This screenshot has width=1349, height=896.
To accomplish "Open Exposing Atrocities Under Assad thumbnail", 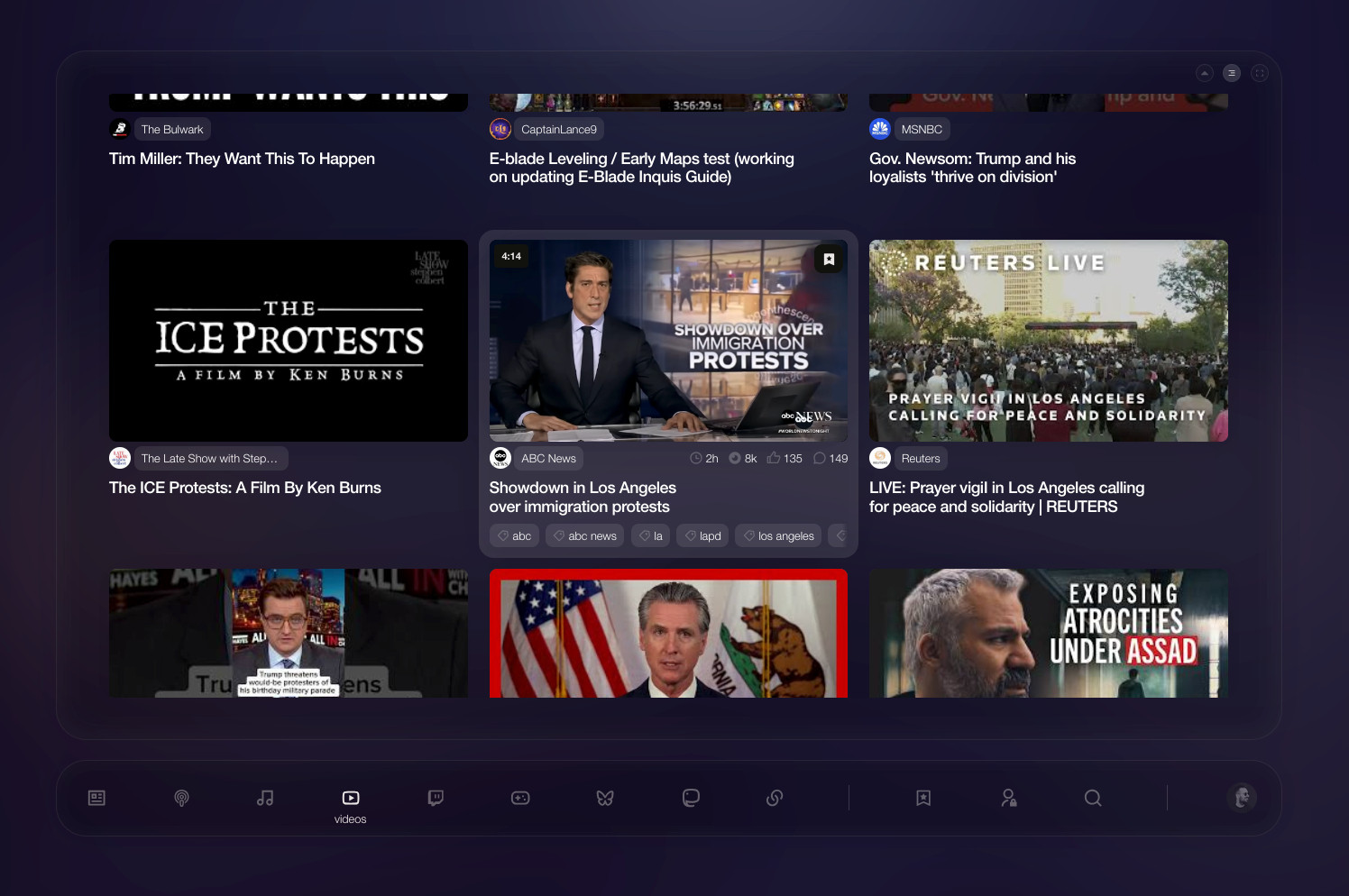I will pos(1049,633).
